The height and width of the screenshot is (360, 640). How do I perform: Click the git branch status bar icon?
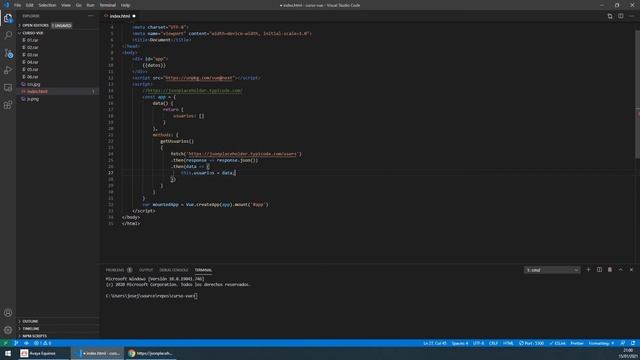[x=16, y=343]
